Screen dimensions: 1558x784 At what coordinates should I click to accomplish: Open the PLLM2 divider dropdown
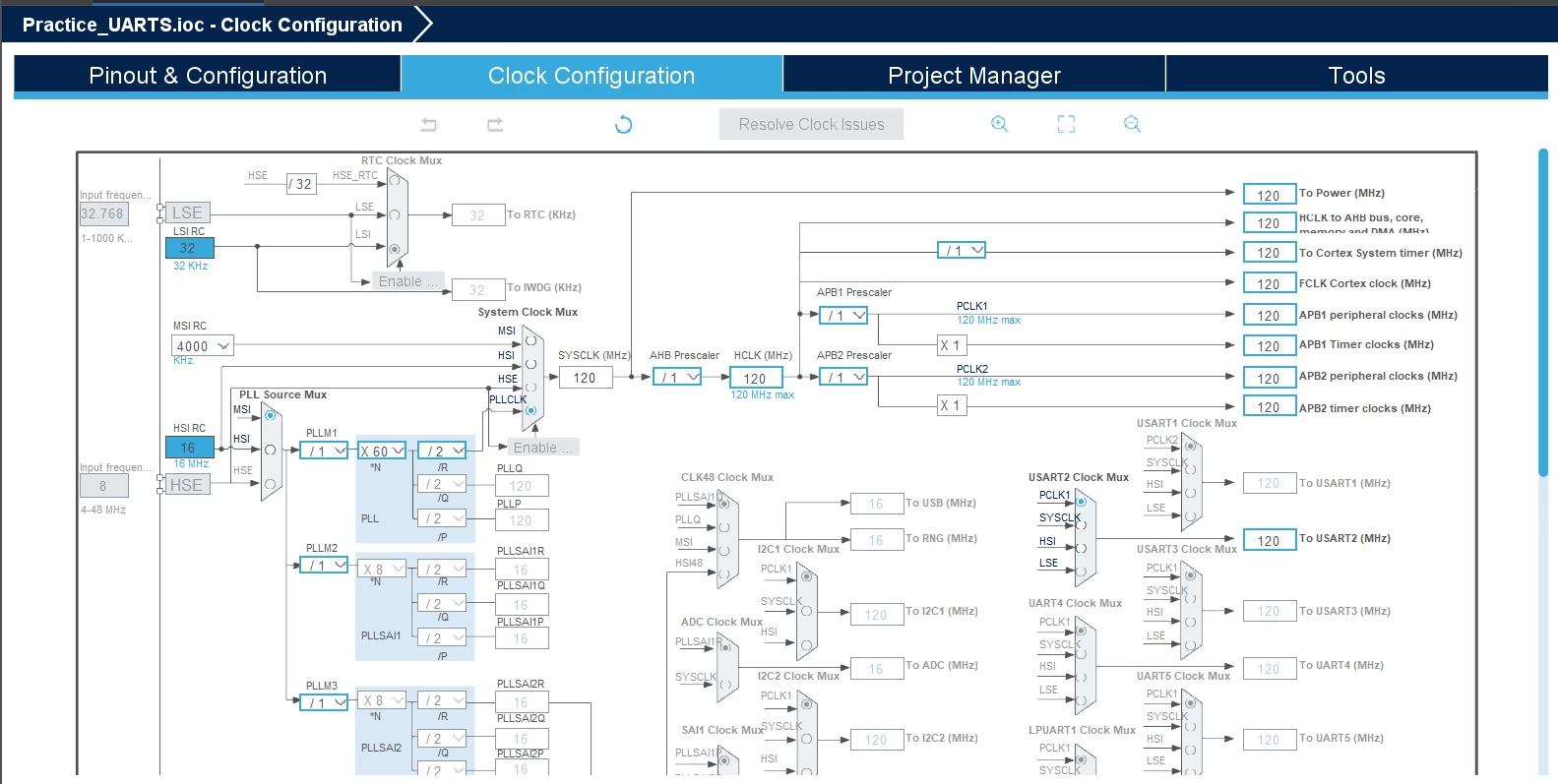(x=324, y=565)
